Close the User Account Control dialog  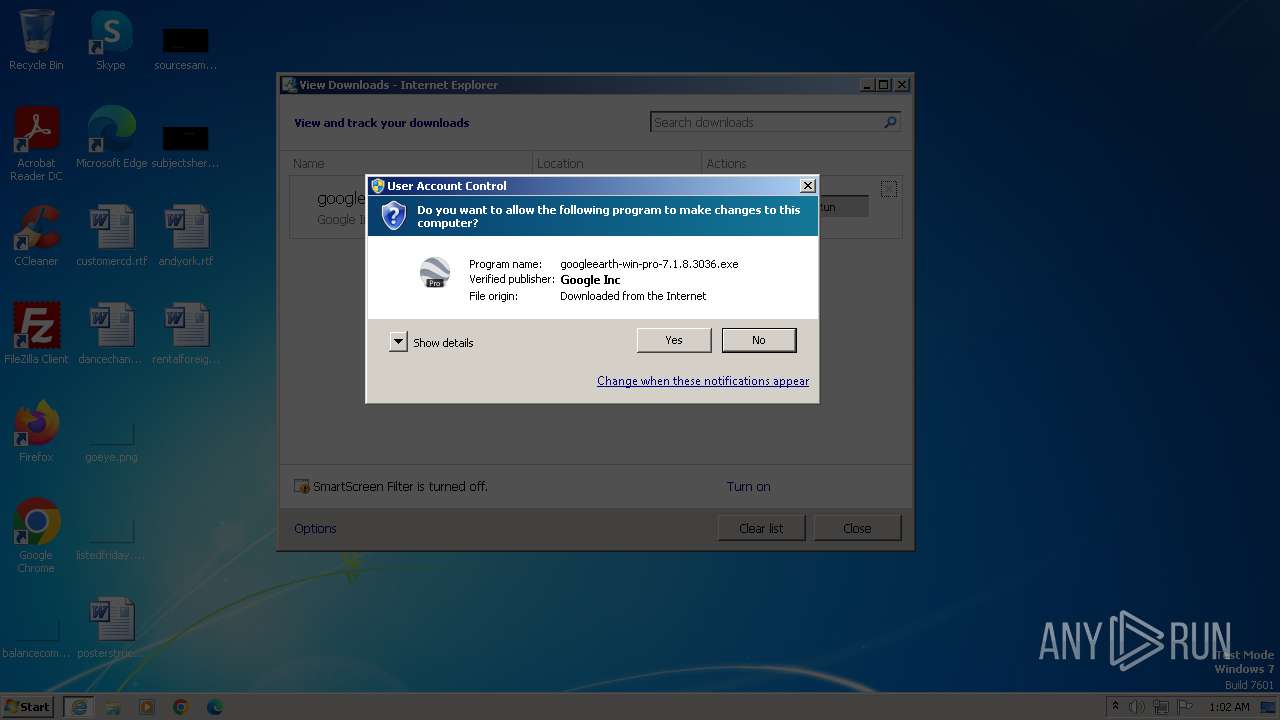(x=808, y=186)
